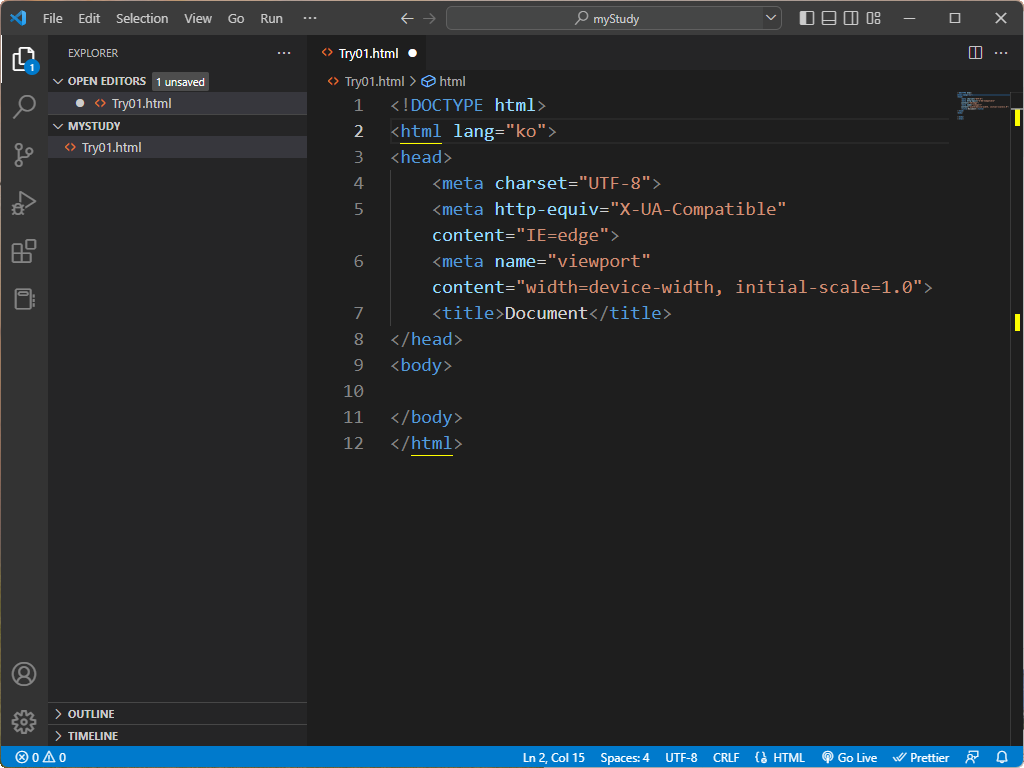Open the Run menu
This screenshot has height=768, width=1024.
(x=272, y=18)
